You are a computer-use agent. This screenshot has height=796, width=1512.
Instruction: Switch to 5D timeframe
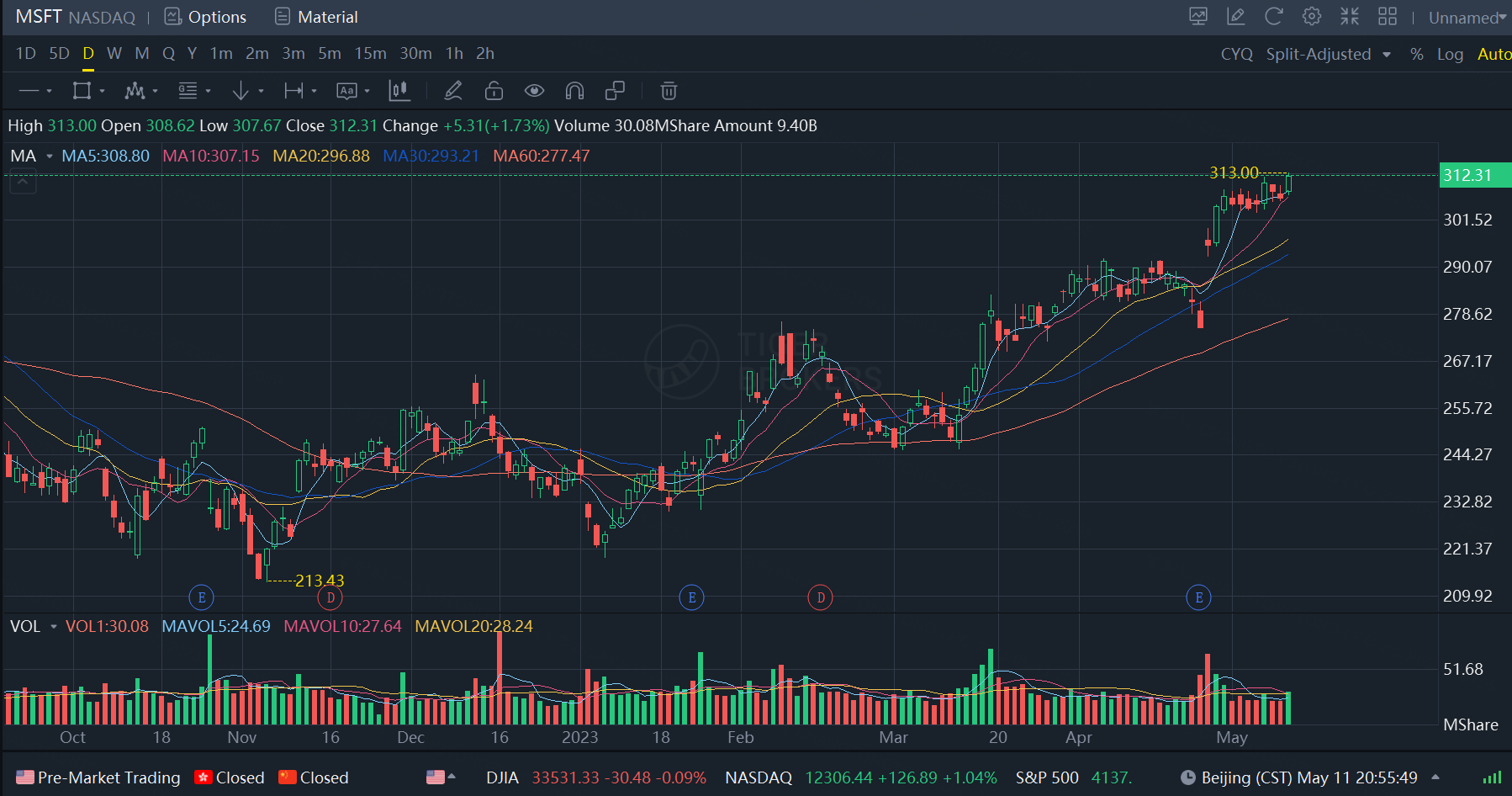pyautogui.click(x=59, y=54)
